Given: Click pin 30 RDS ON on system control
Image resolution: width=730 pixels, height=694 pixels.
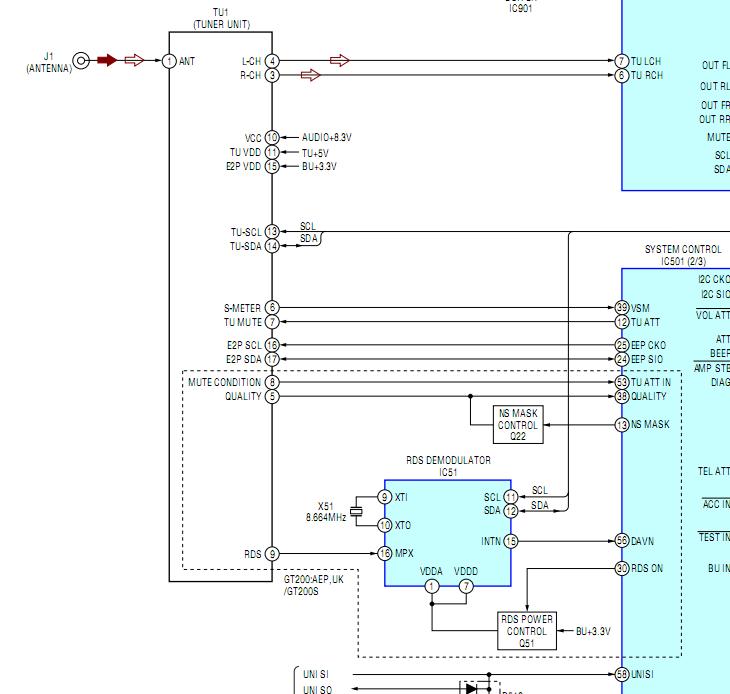Looking at the screenshot, I should coord(622,568).
